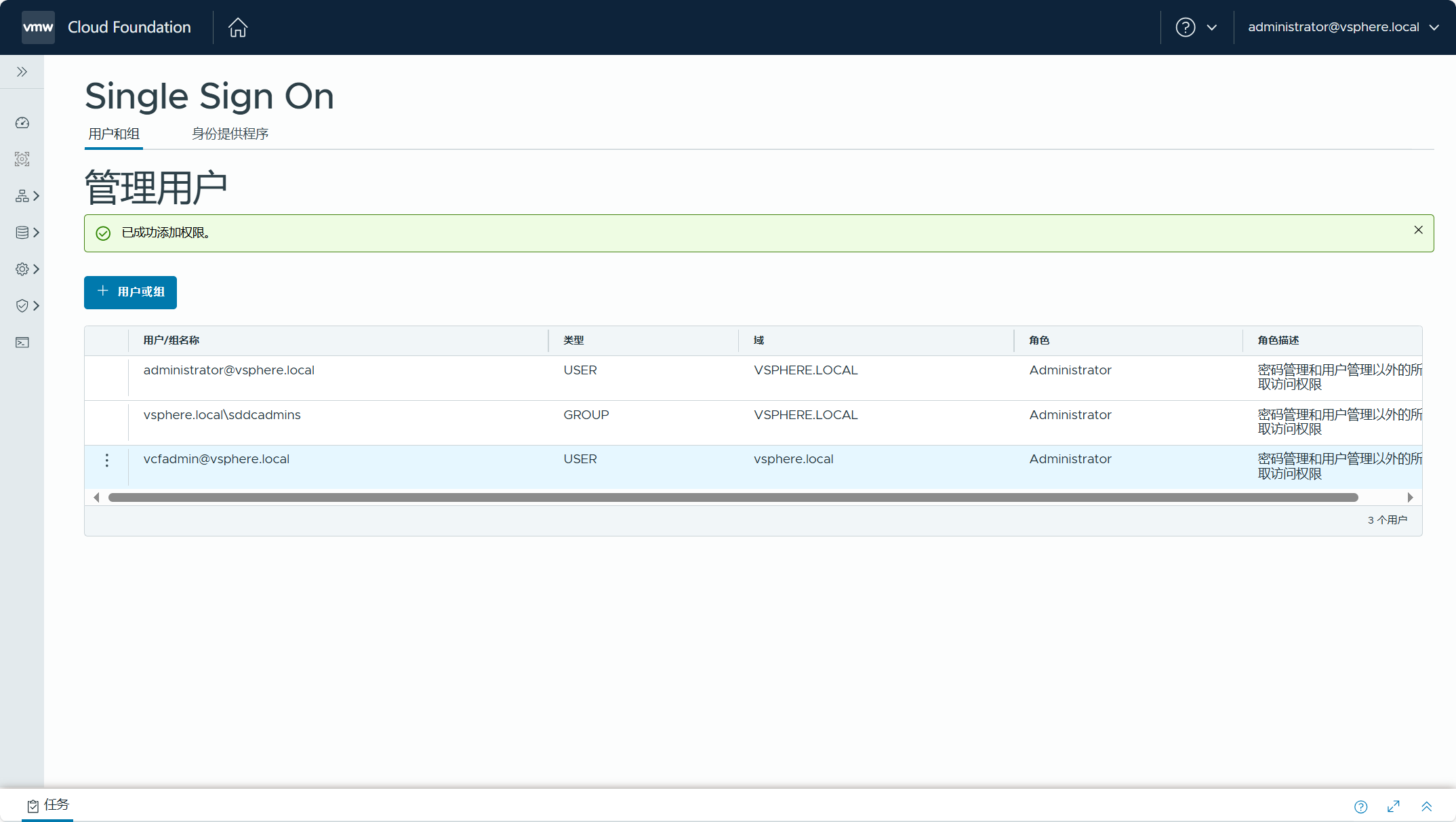Image resolution: width=1456 pixels, height=822 pixels.
Task: Maximize the tasks panel with arrows icon
Action: pos(1394,806)
